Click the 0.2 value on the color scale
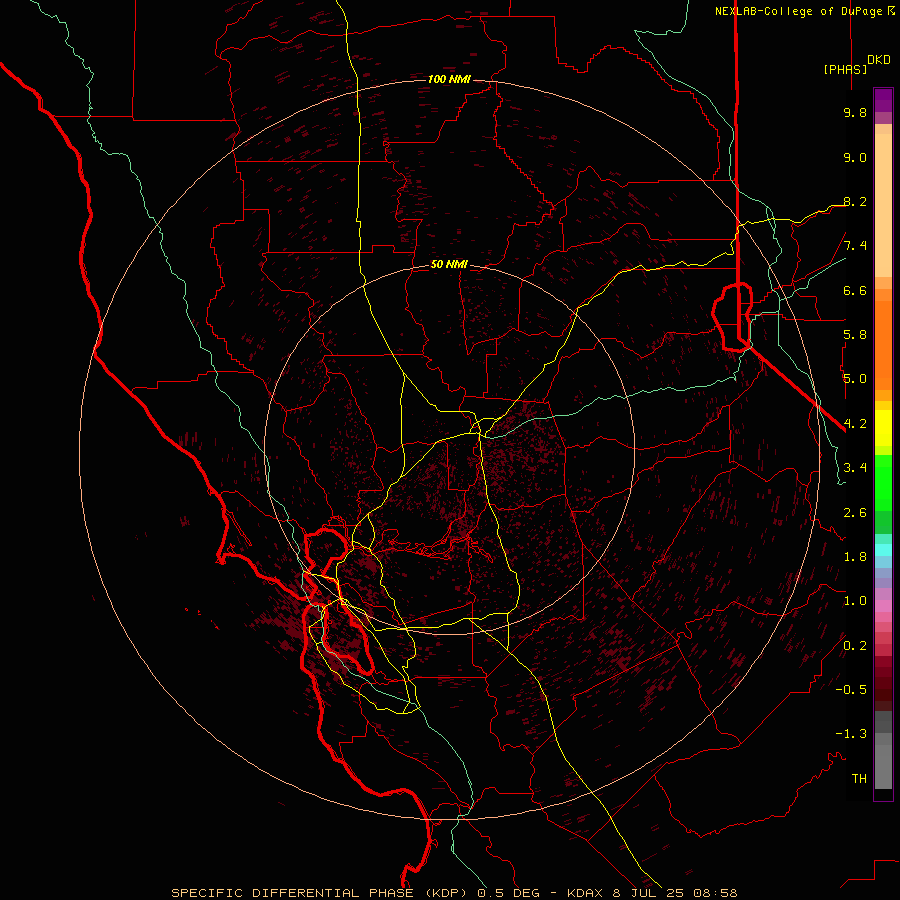This screenshot has height=900, width=900. tap(855, 646)
